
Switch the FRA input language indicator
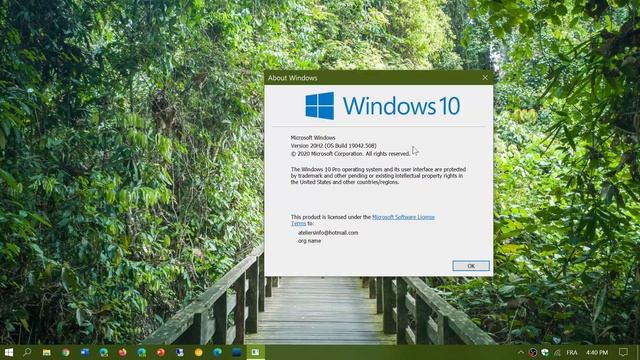pyautogui.click(x=572, y=352)
